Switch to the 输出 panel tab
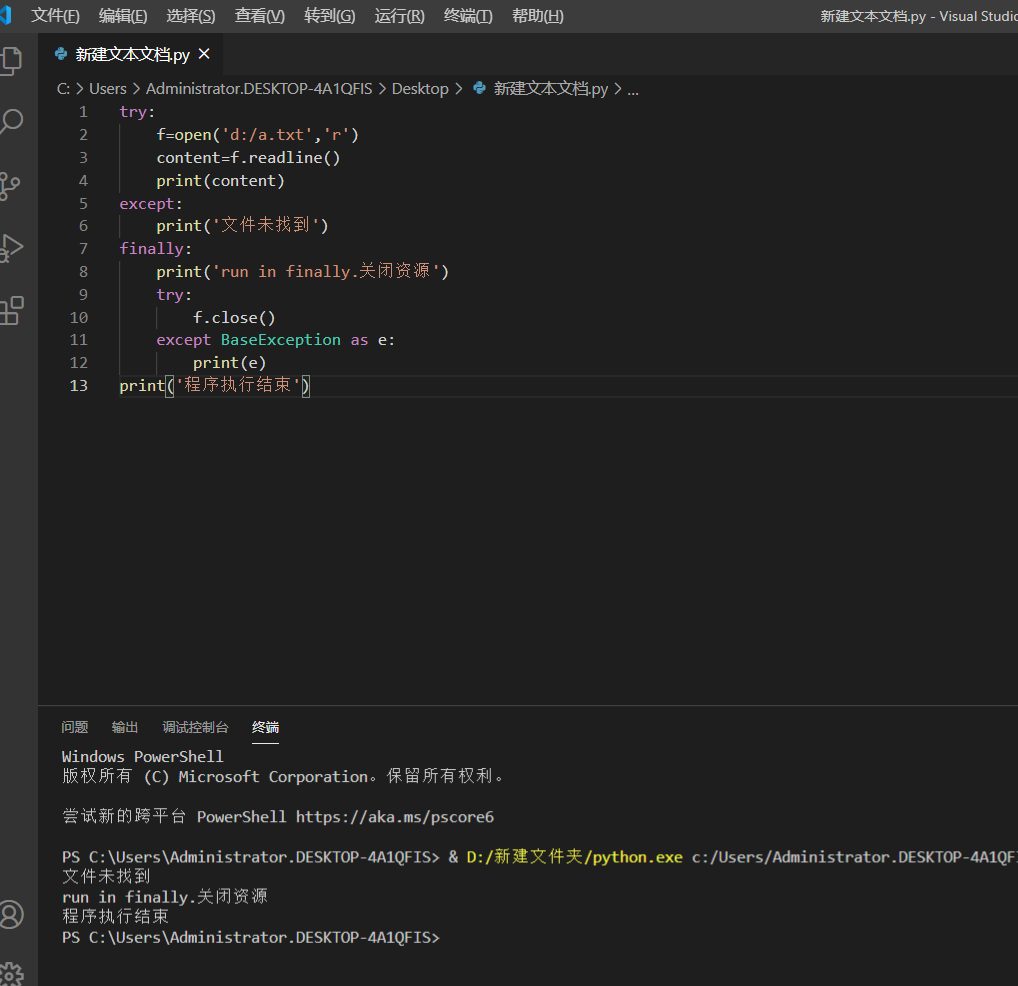Viewport: 1018px width, 986px height. click(125, 727)
